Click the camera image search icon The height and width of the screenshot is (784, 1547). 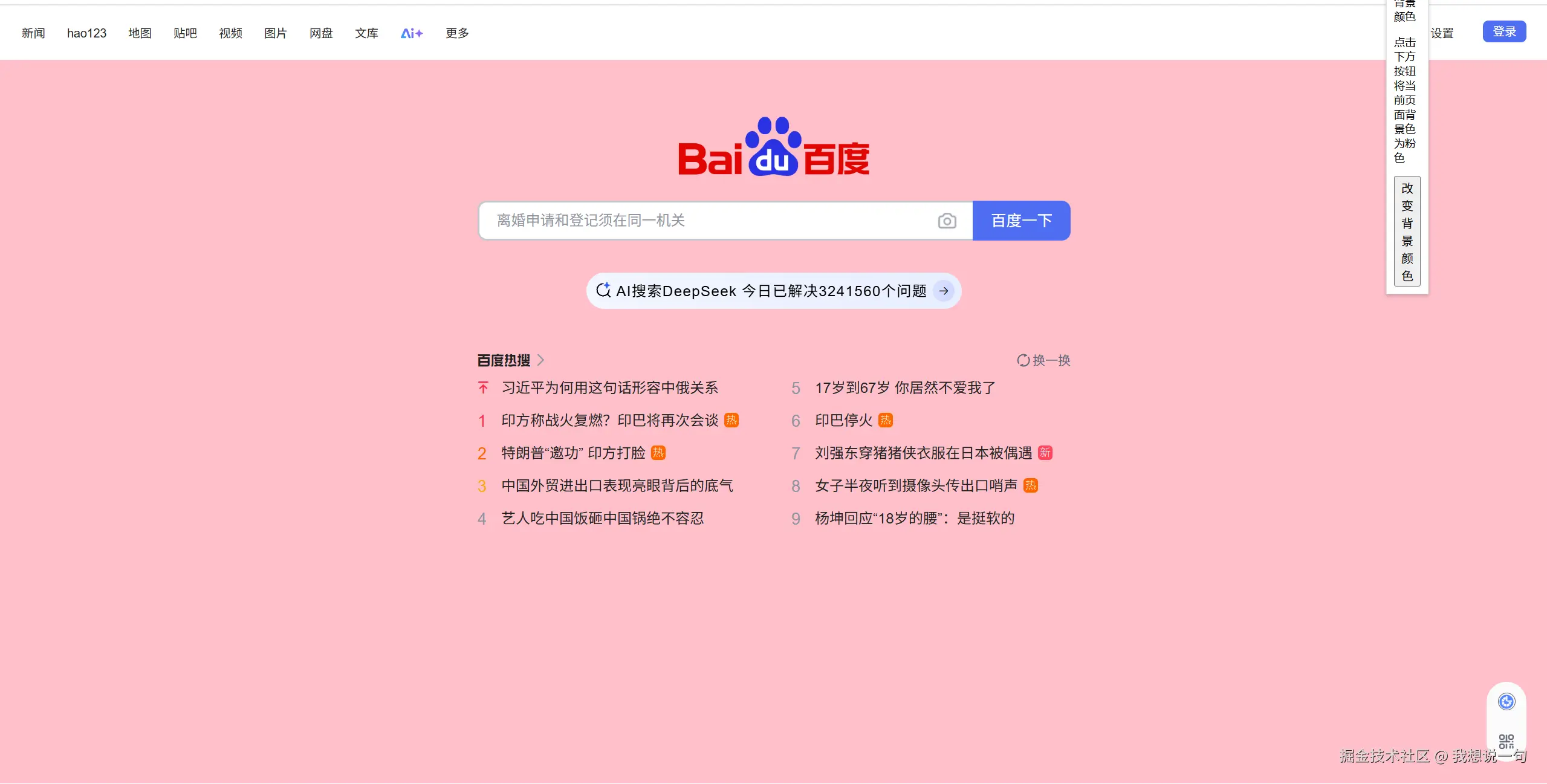coord(947,221)
